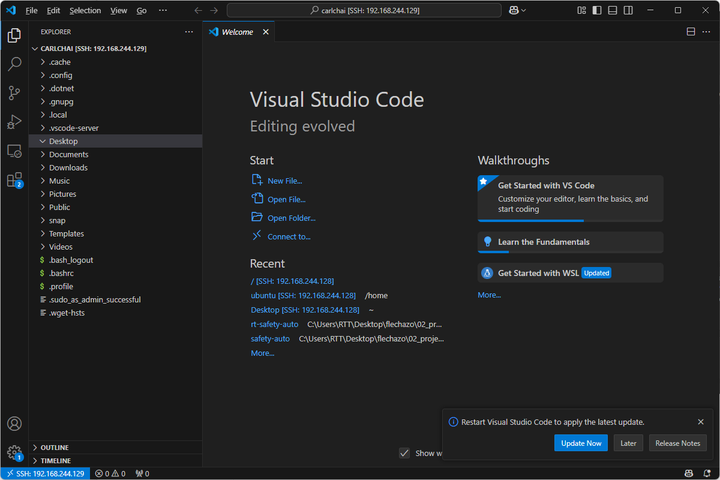Expand the .cache folder
The height and width of the screenshot is (480, 720).
tap(115, 62)
